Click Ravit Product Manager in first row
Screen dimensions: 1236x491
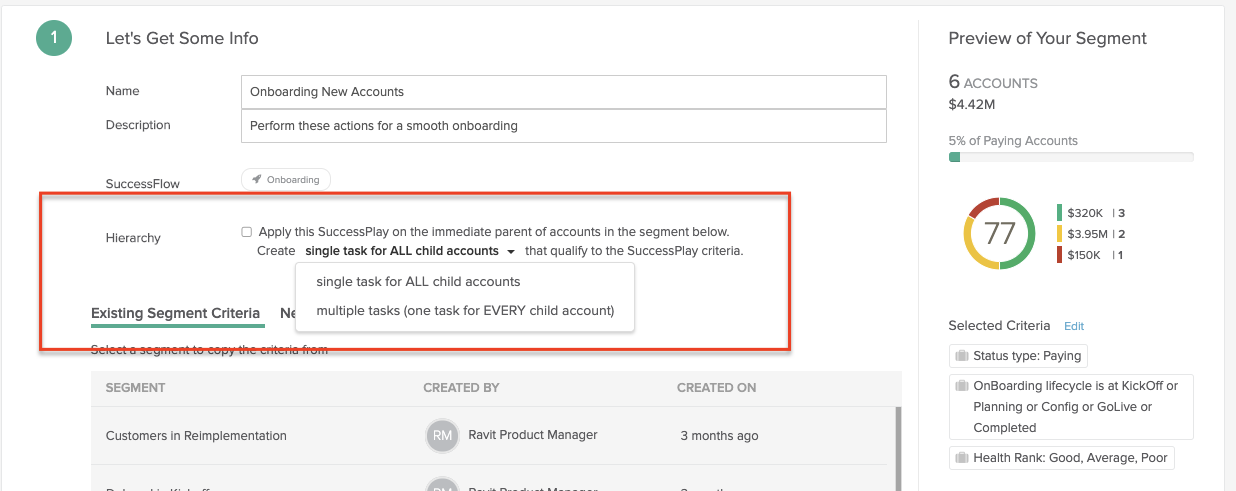coord(533,435)
